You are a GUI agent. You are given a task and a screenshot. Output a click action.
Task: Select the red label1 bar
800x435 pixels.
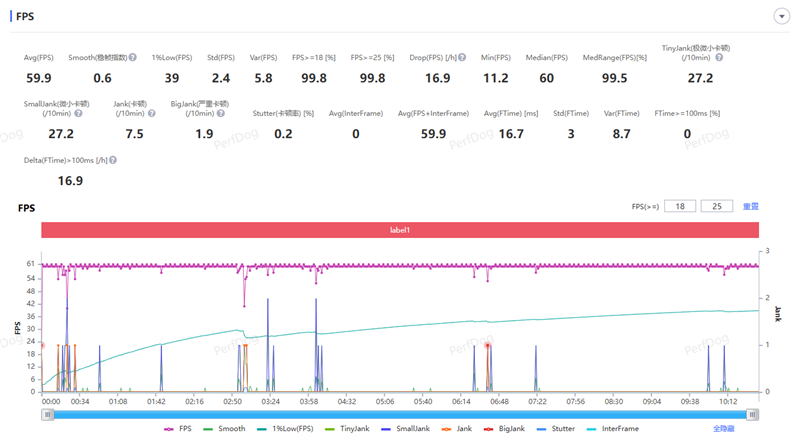pyautogui.click(x=400, y=230)
